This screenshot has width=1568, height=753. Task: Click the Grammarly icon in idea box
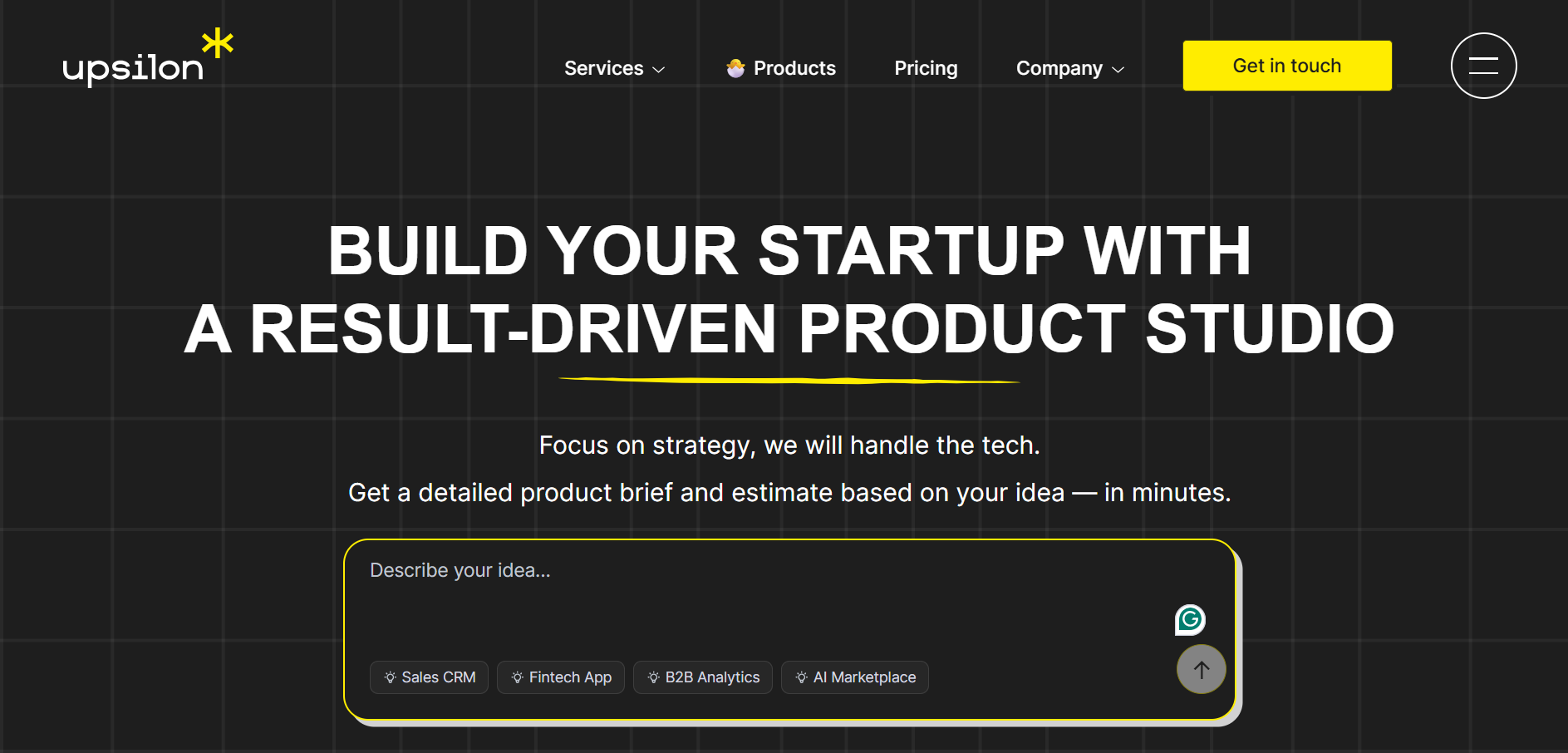coord(1190,620)
